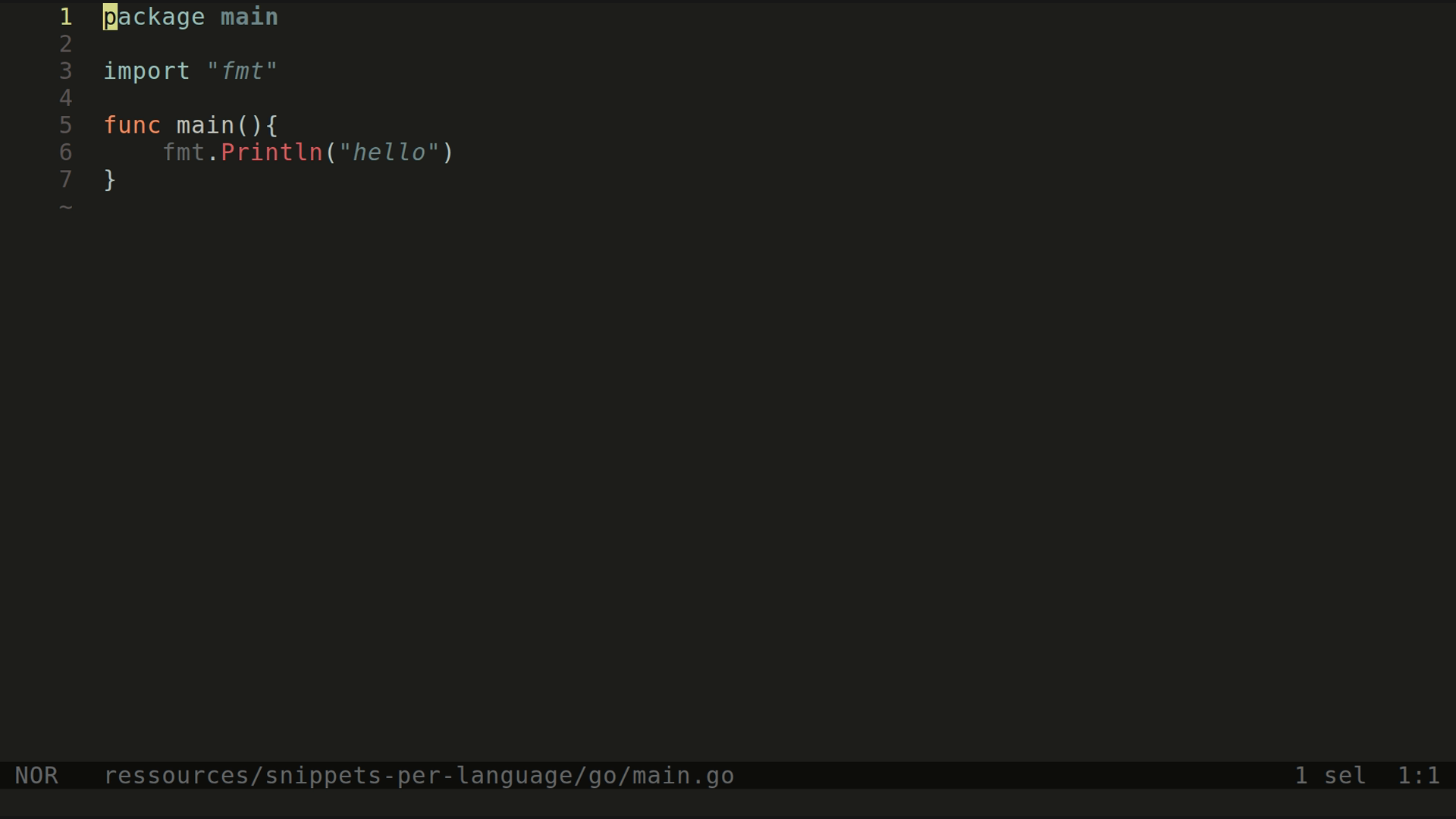The width and height of the screenshot is (1456, 819).
Task: Click the 'main' package name on line 1
Action: click(249, 17)
